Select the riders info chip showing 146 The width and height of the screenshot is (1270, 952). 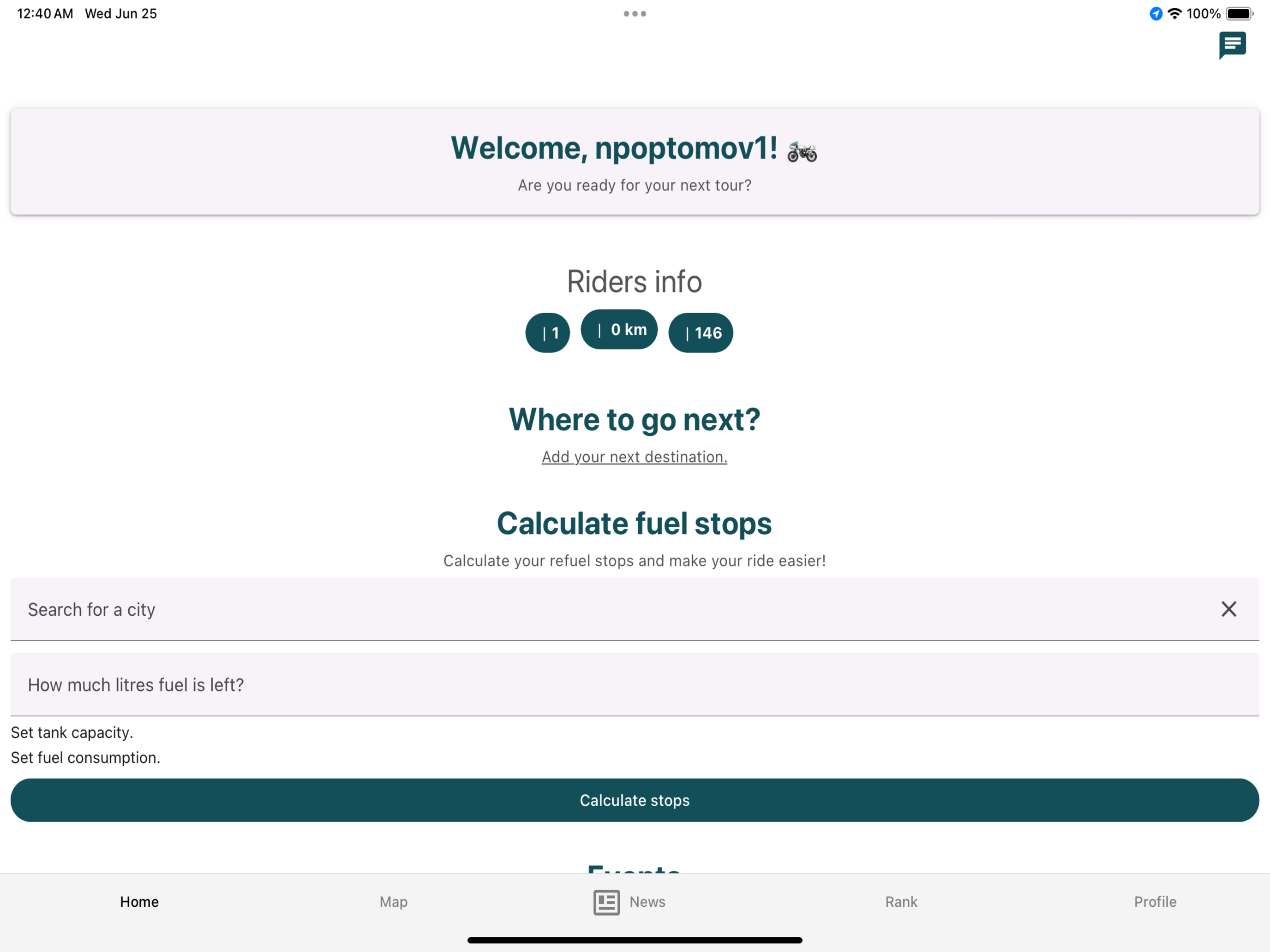[701, 333]
